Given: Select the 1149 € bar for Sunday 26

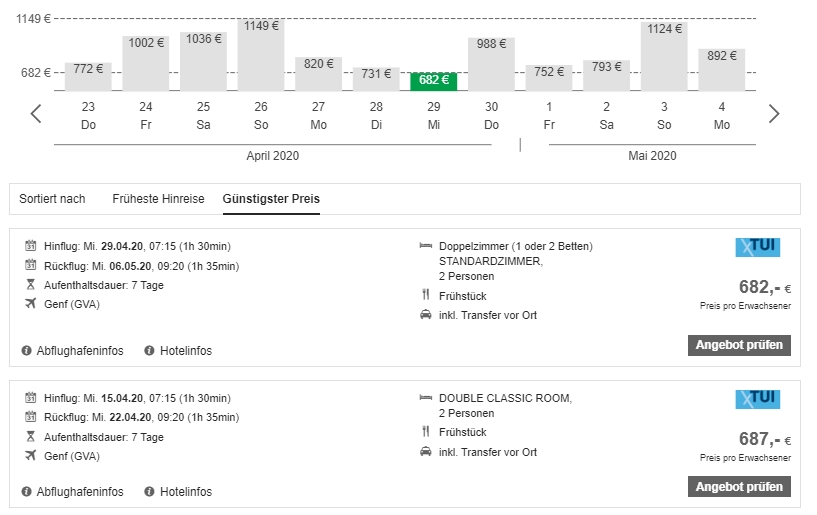Looking at the screenshot, I should click(261, 55).
